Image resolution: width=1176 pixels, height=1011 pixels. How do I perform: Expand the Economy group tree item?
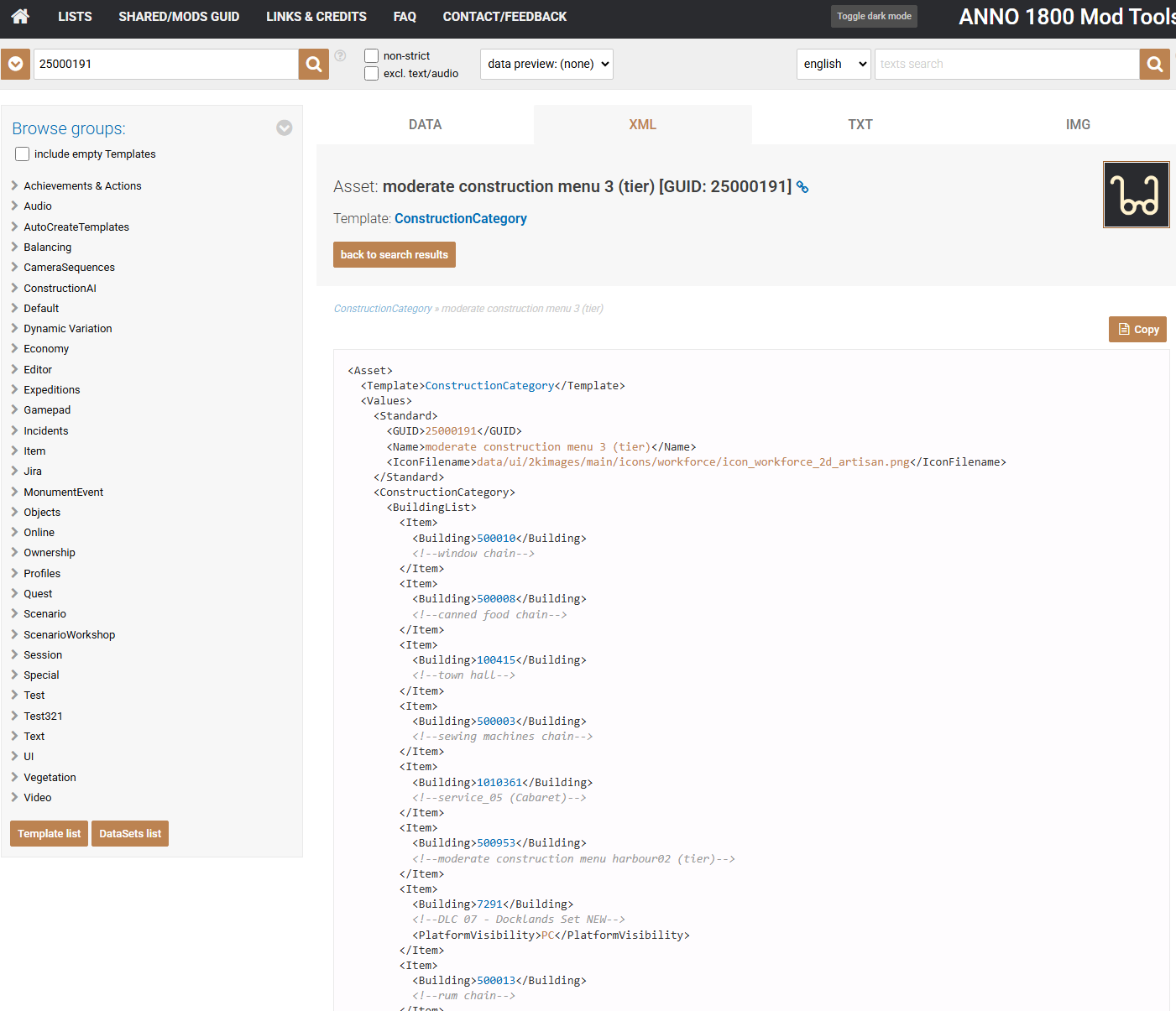coord(46,349)
